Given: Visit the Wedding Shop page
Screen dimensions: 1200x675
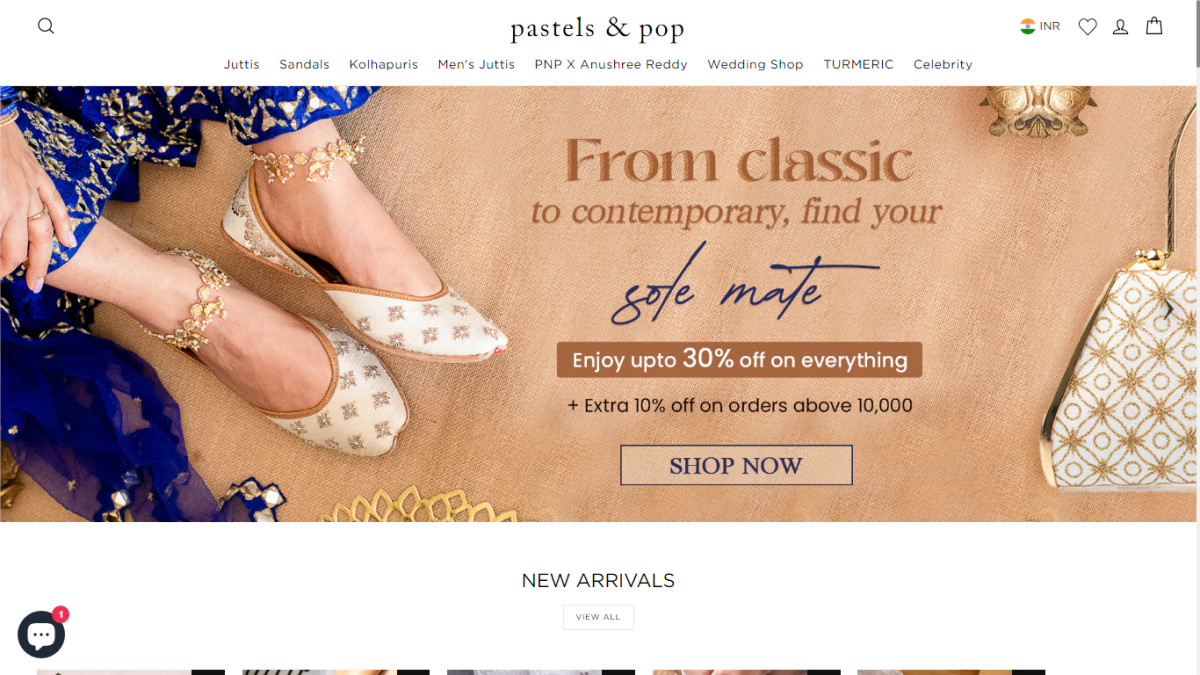Looking at the screenshot, I should click(755, 64).
